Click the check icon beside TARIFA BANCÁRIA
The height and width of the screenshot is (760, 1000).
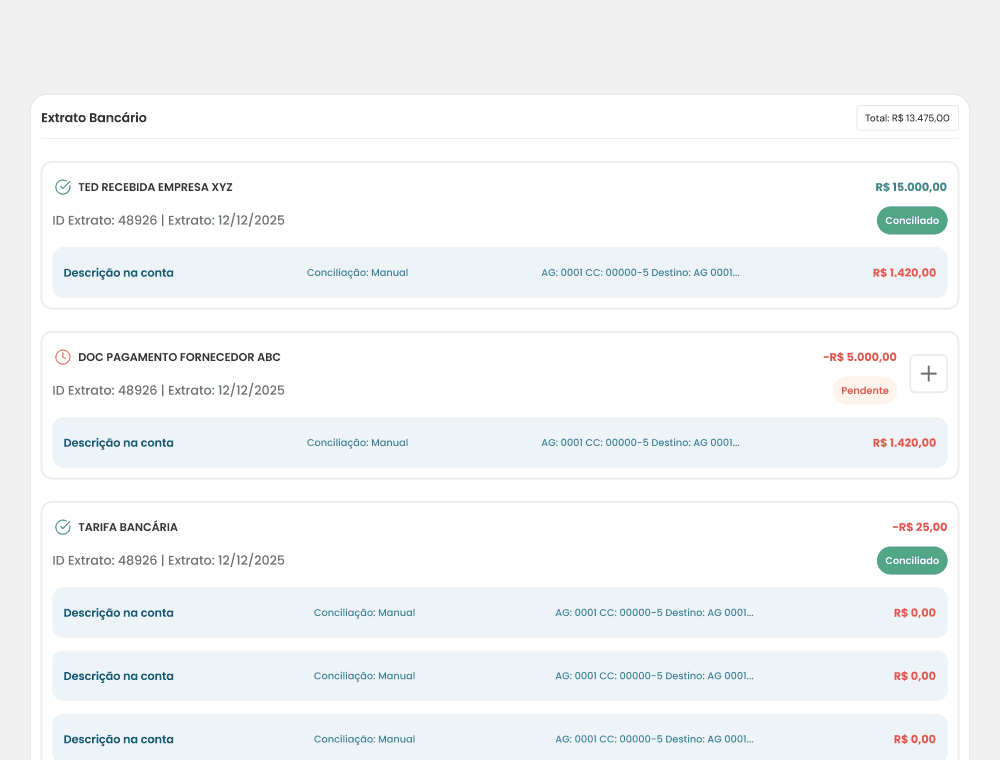(x=62, y=527)
